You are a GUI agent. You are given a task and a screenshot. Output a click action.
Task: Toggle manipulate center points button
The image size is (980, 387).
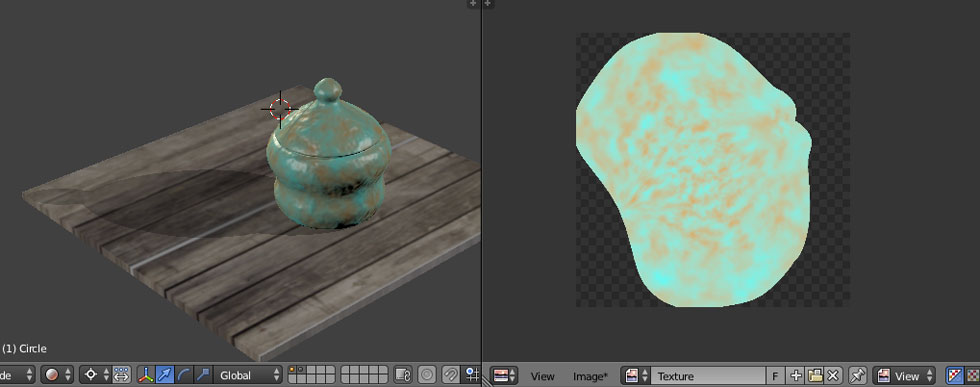[121, 375]
